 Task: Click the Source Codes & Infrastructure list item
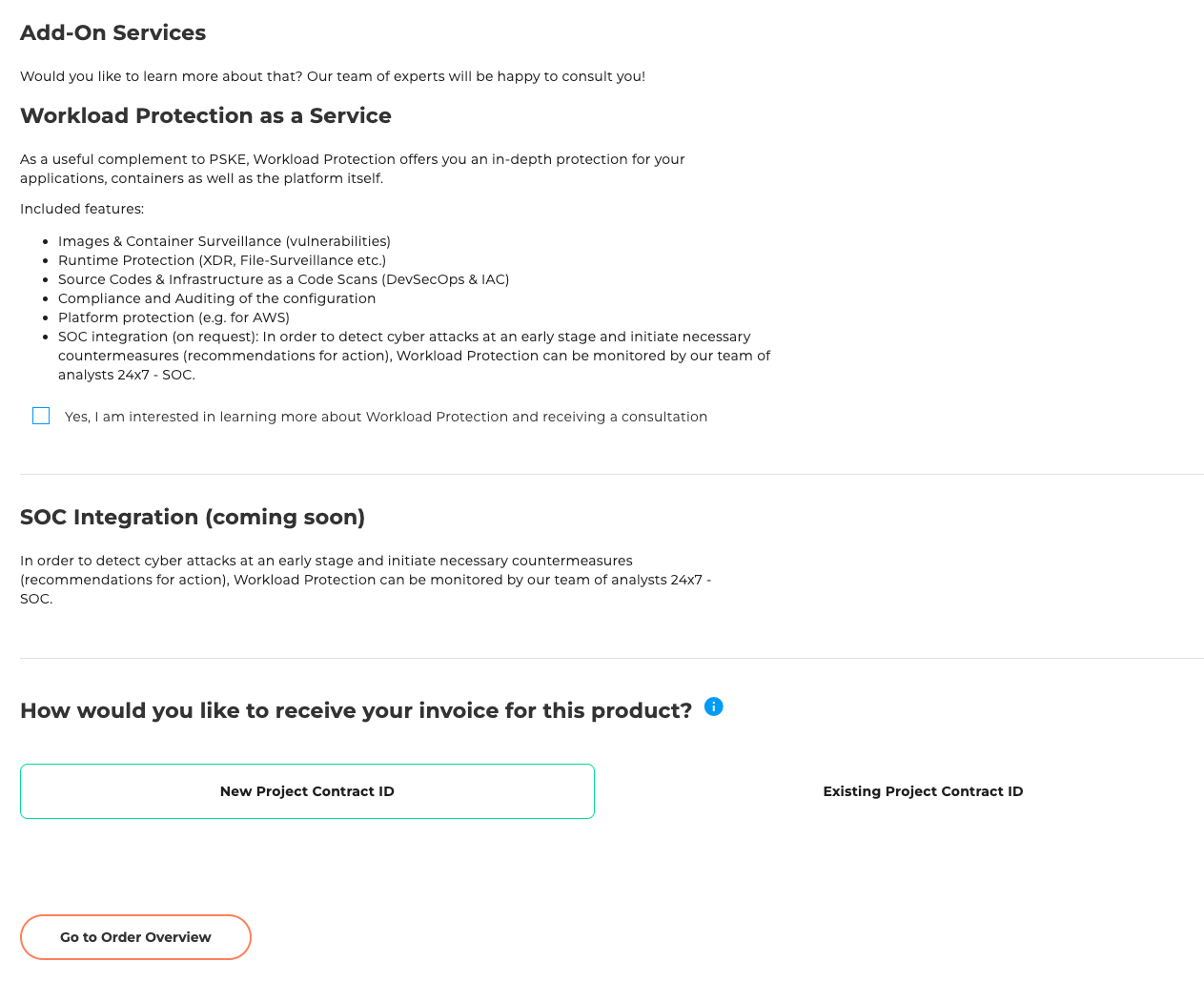pyautogui.click(x=283, y=279)
